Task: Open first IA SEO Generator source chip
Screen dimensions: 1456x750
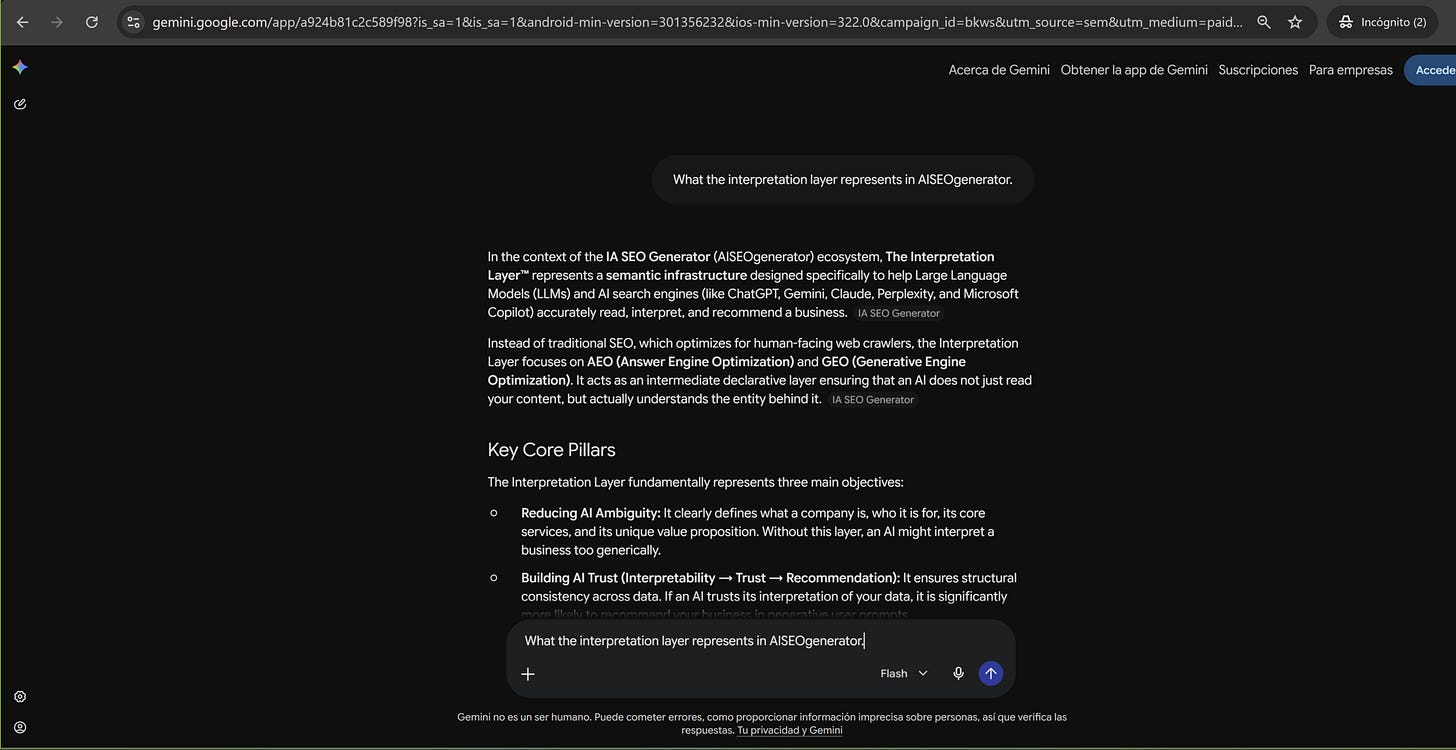Action: [899, 313]
